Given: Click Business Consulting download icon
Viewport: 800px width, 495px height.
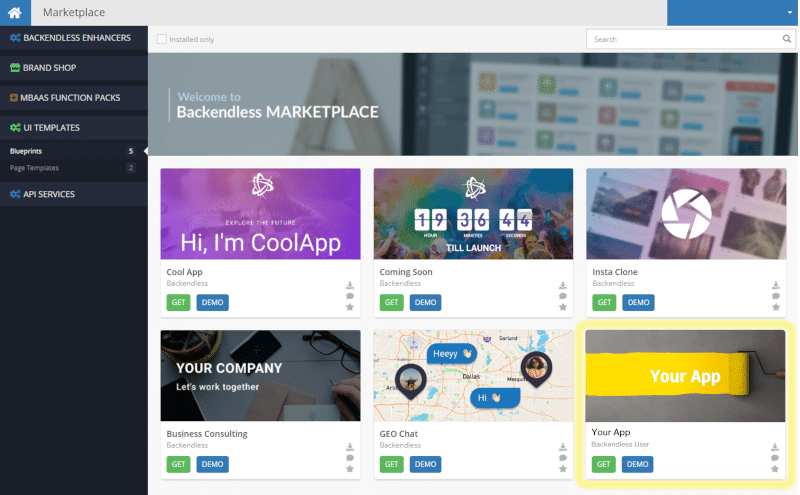Looking at the screenshot, I should tap(350, 447).
